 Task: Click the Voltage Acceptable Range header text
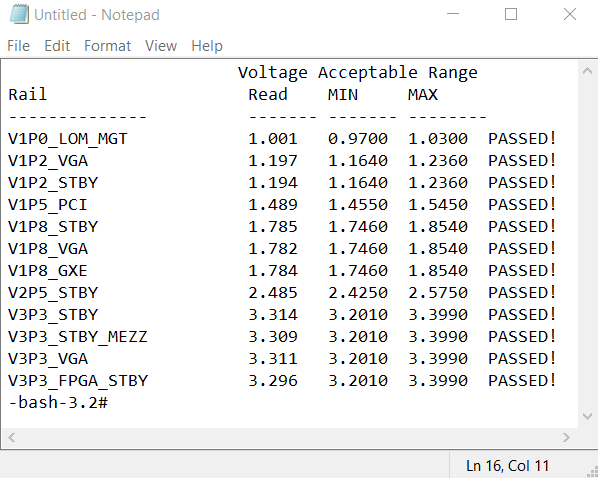[358, 72]
